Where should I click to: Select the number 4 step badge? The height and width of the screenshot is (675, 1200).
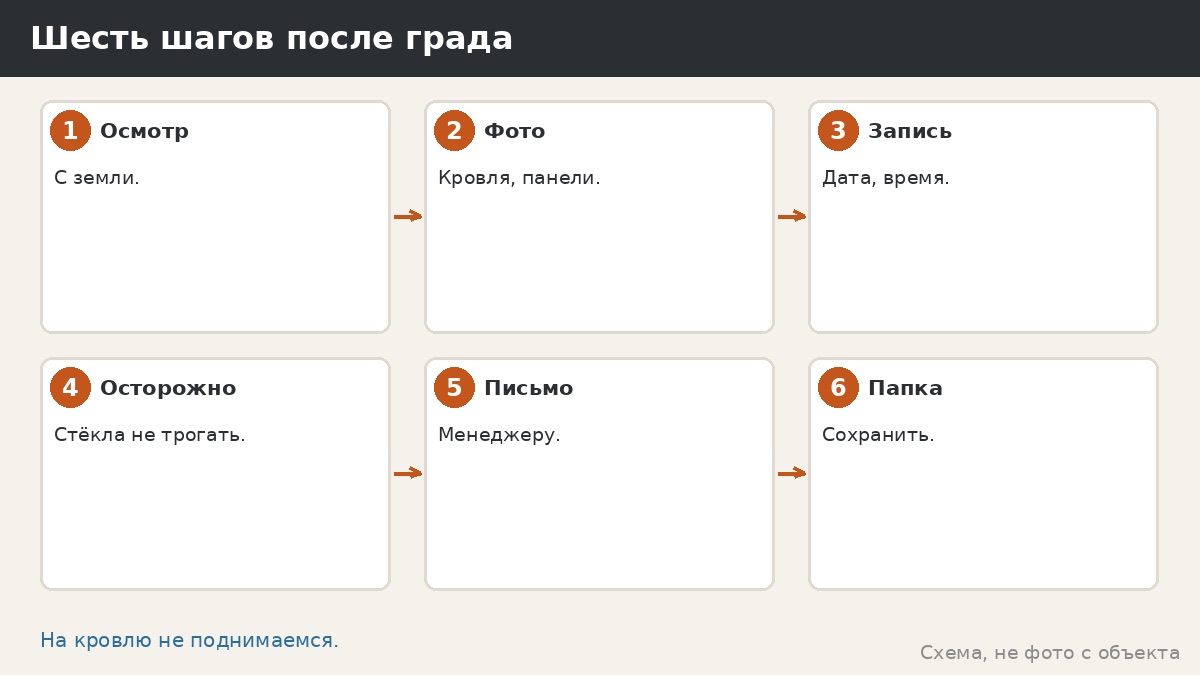pyautogui.click(x=70, y=388)
